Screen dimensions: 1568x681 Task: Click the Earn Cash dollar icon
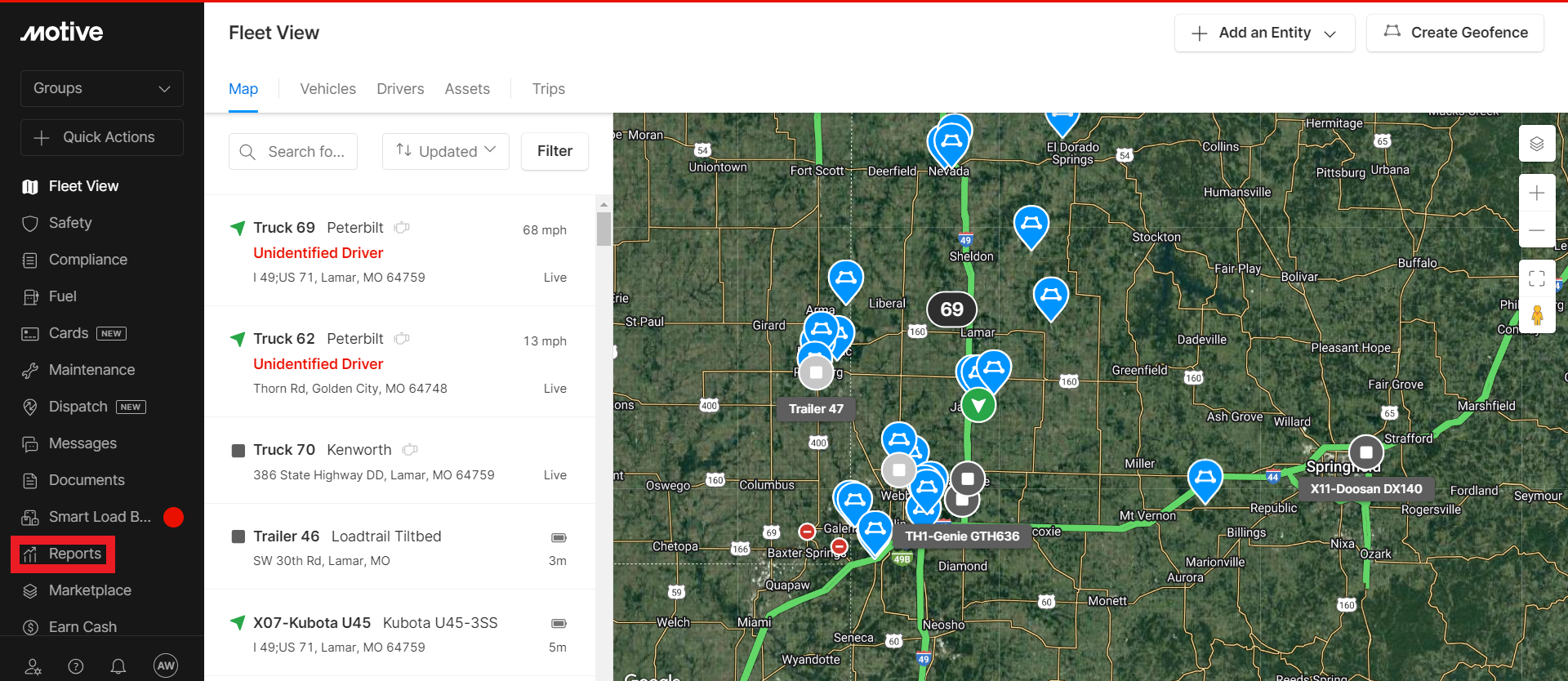tap(30, 627)
